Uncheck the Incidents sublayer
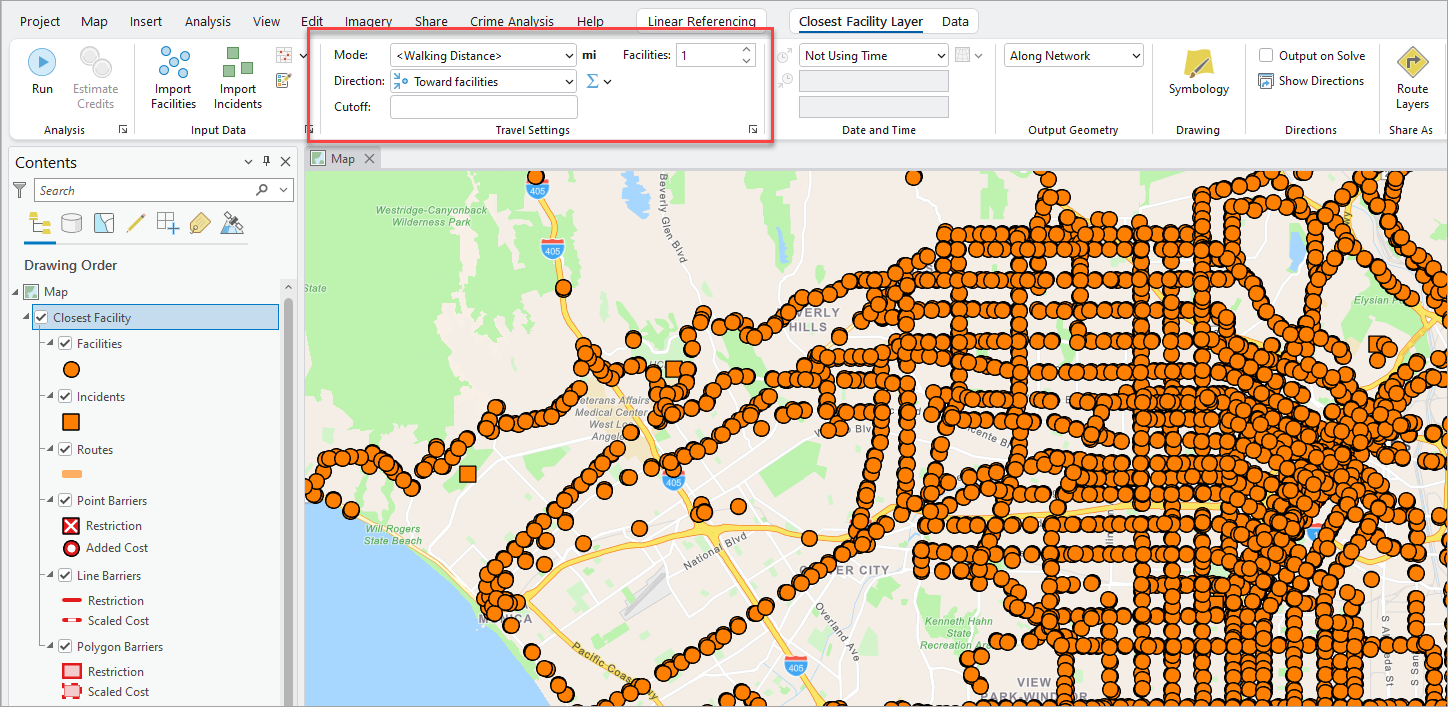1448x707 pixels. [x=65, y=397]
